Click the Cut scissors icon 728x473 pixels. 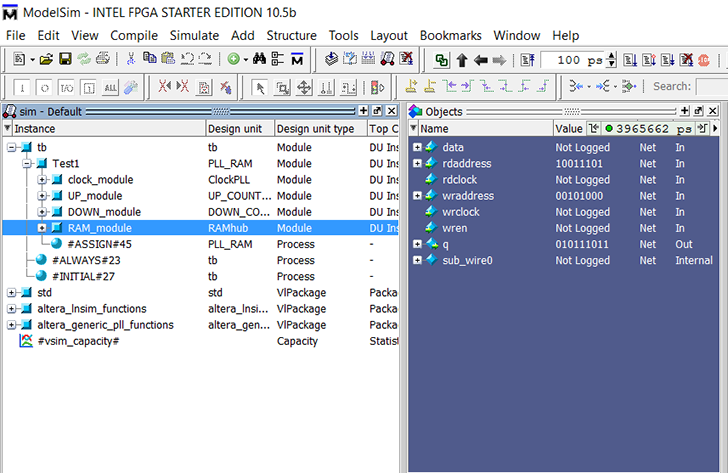tap(133, 60)
